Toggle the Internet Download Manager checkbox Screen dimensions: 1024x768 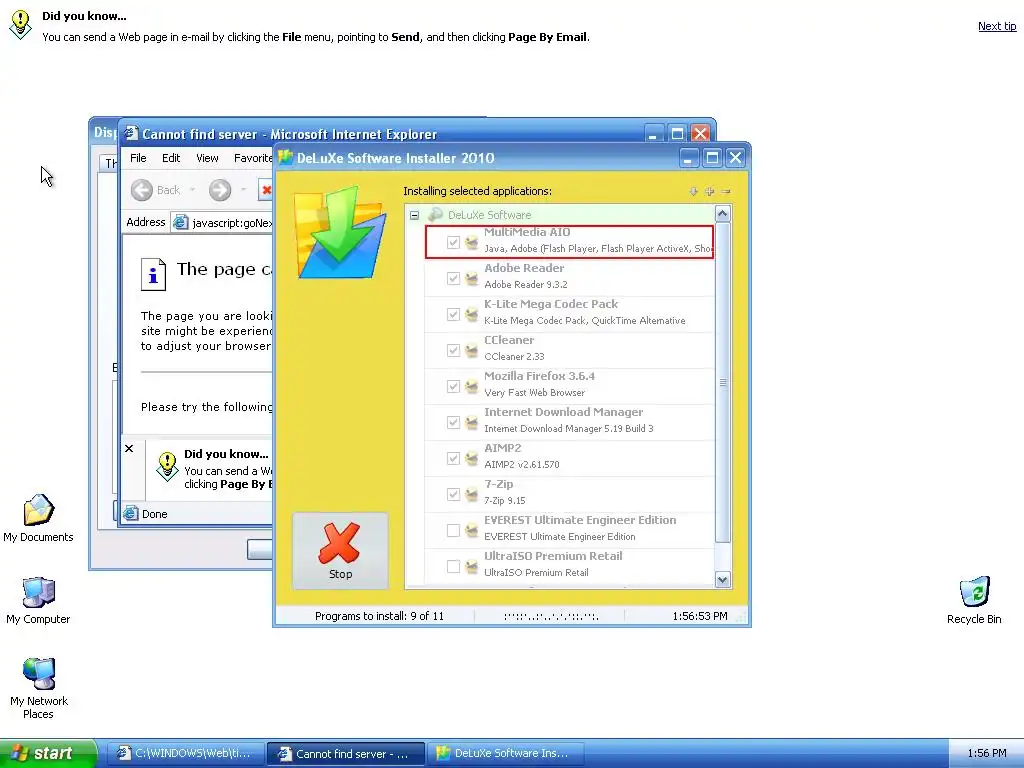453,422
